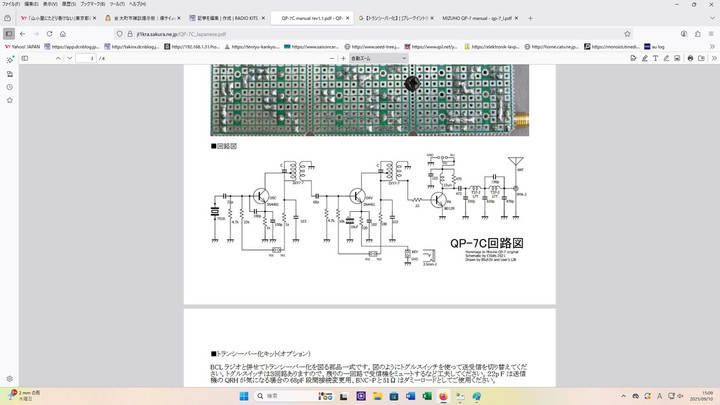Viewport: 720px width, 405px height.
Task: Open the au log bookmark
Action: point(654,47)
